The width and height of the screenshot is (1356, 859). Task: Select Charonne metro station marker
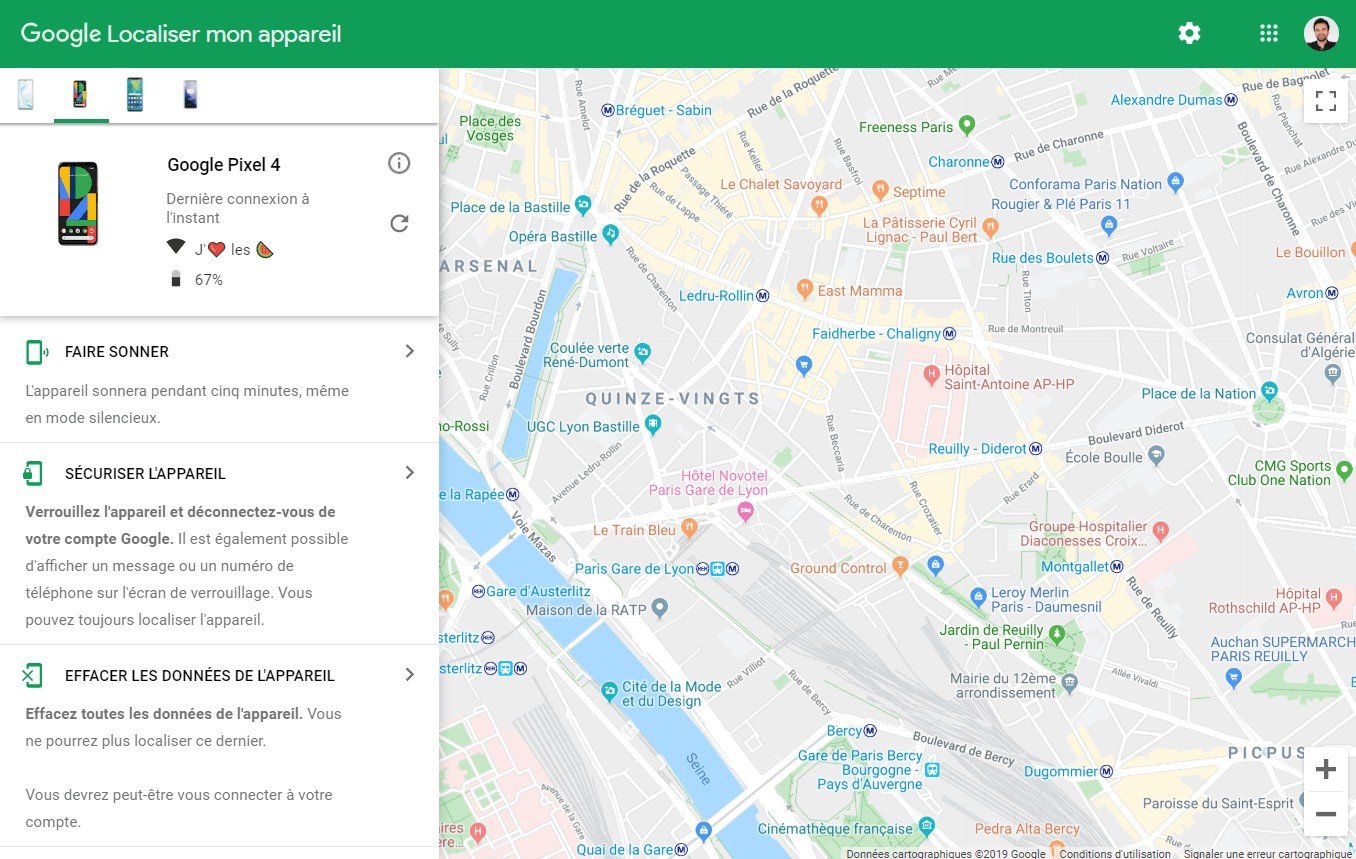pyautogui.click(x=997, y=162)
